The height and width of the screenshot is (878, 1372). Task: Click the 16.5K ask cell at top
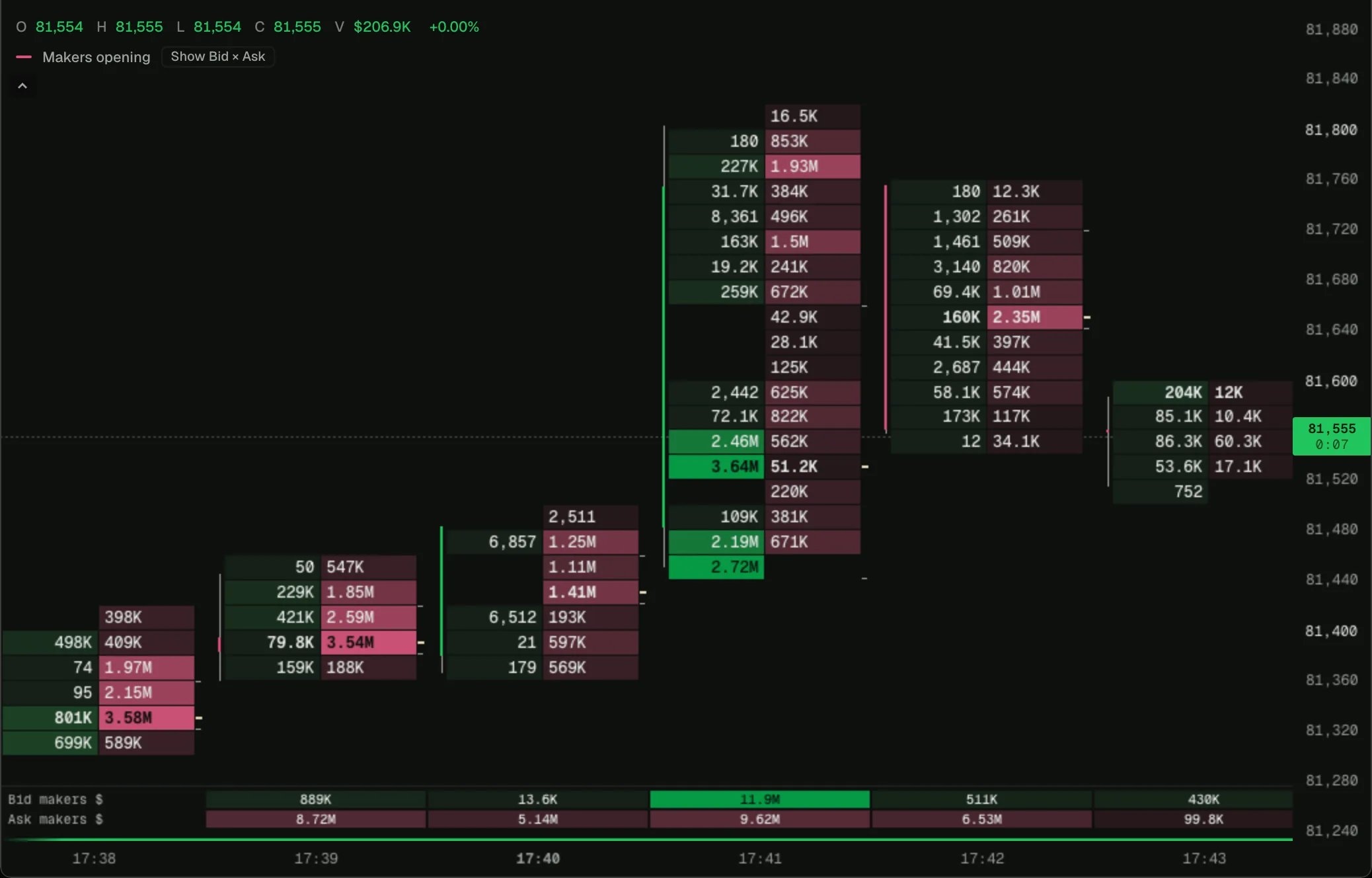(x=813, y=116)
